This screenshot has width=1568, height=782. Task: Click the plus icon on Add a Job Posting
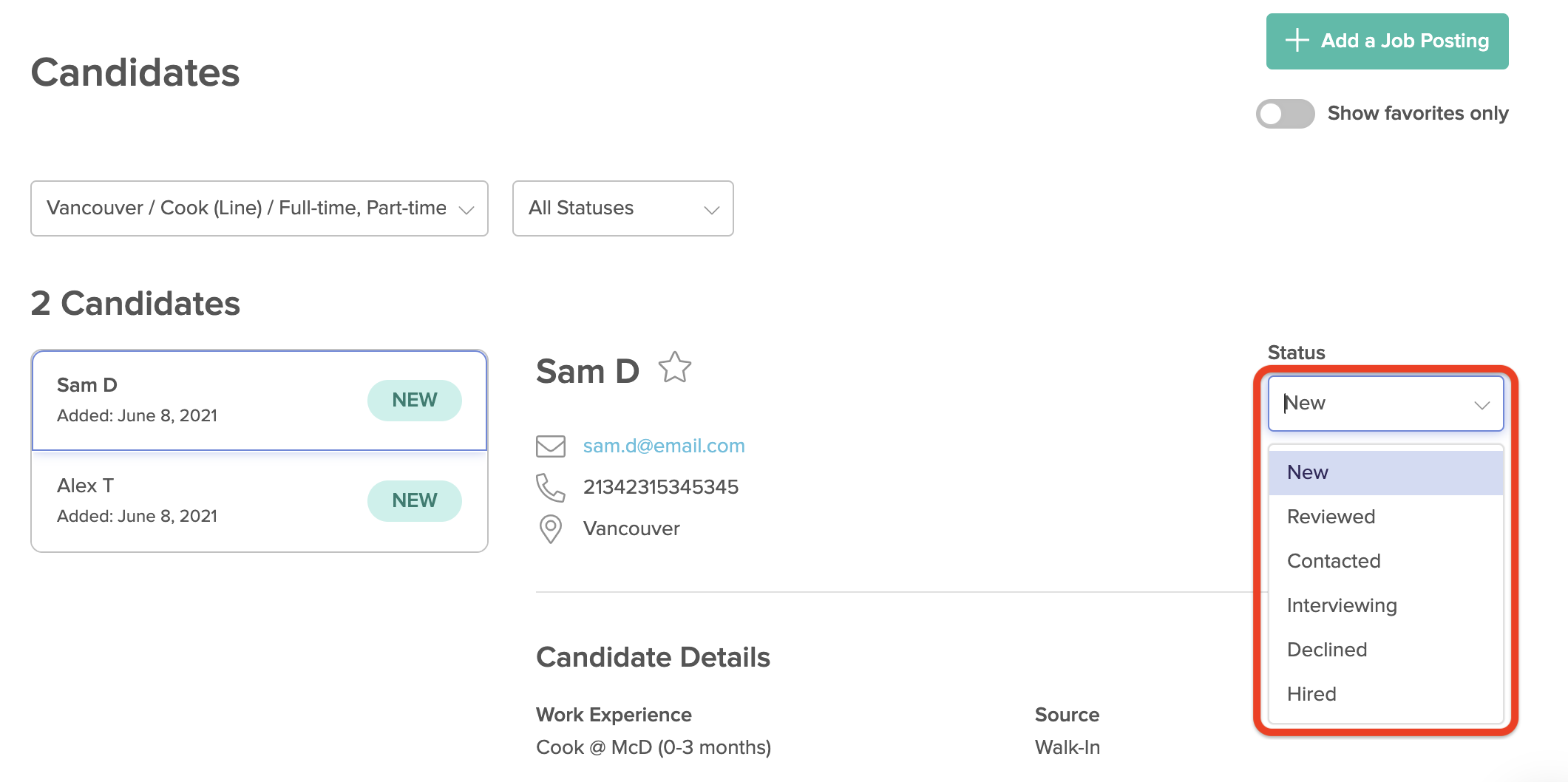click(1297, 41)
